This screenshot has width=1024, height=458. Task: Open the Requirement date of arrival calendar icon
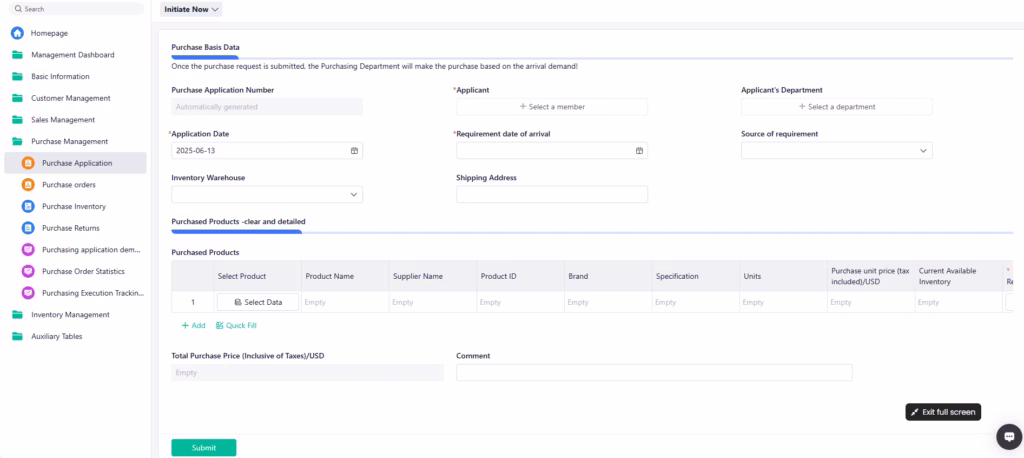tap(639, 151)
